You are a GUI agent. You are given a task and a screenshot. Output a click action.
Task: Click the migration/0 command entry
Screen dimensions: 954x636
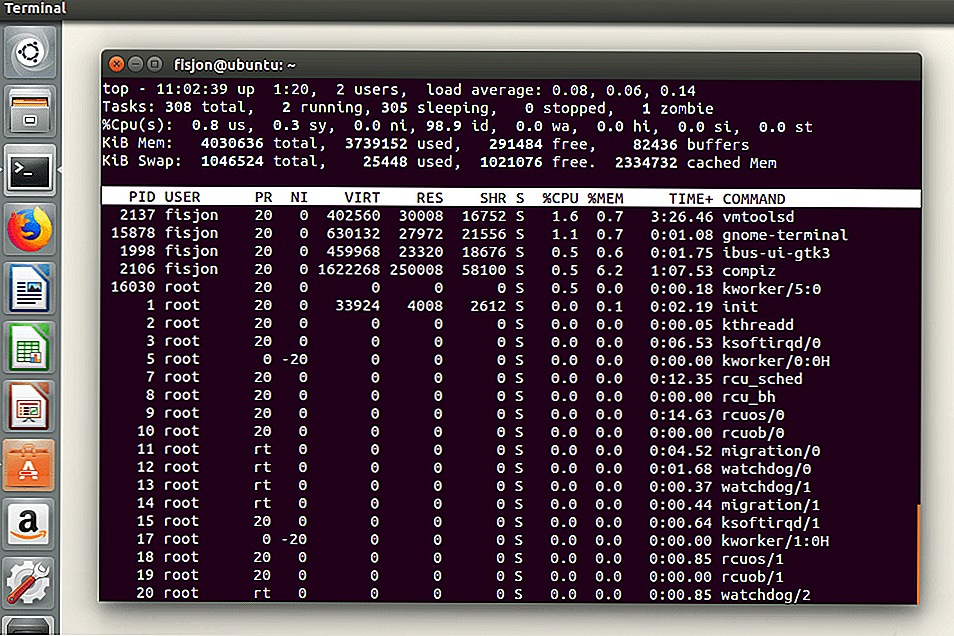click(x=771, y=451)
